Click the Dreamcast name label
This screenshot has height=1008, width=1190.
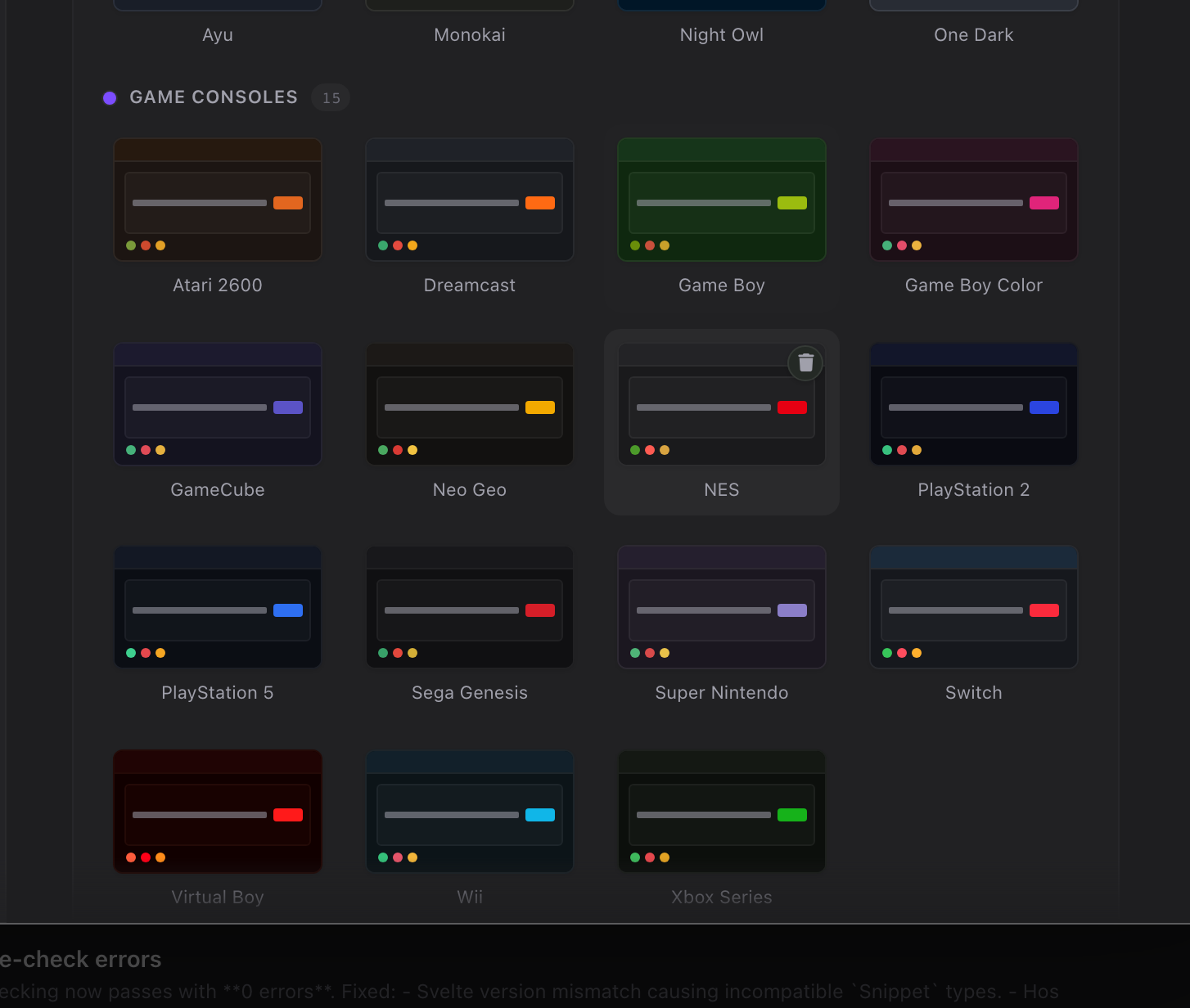coord(470,285)
